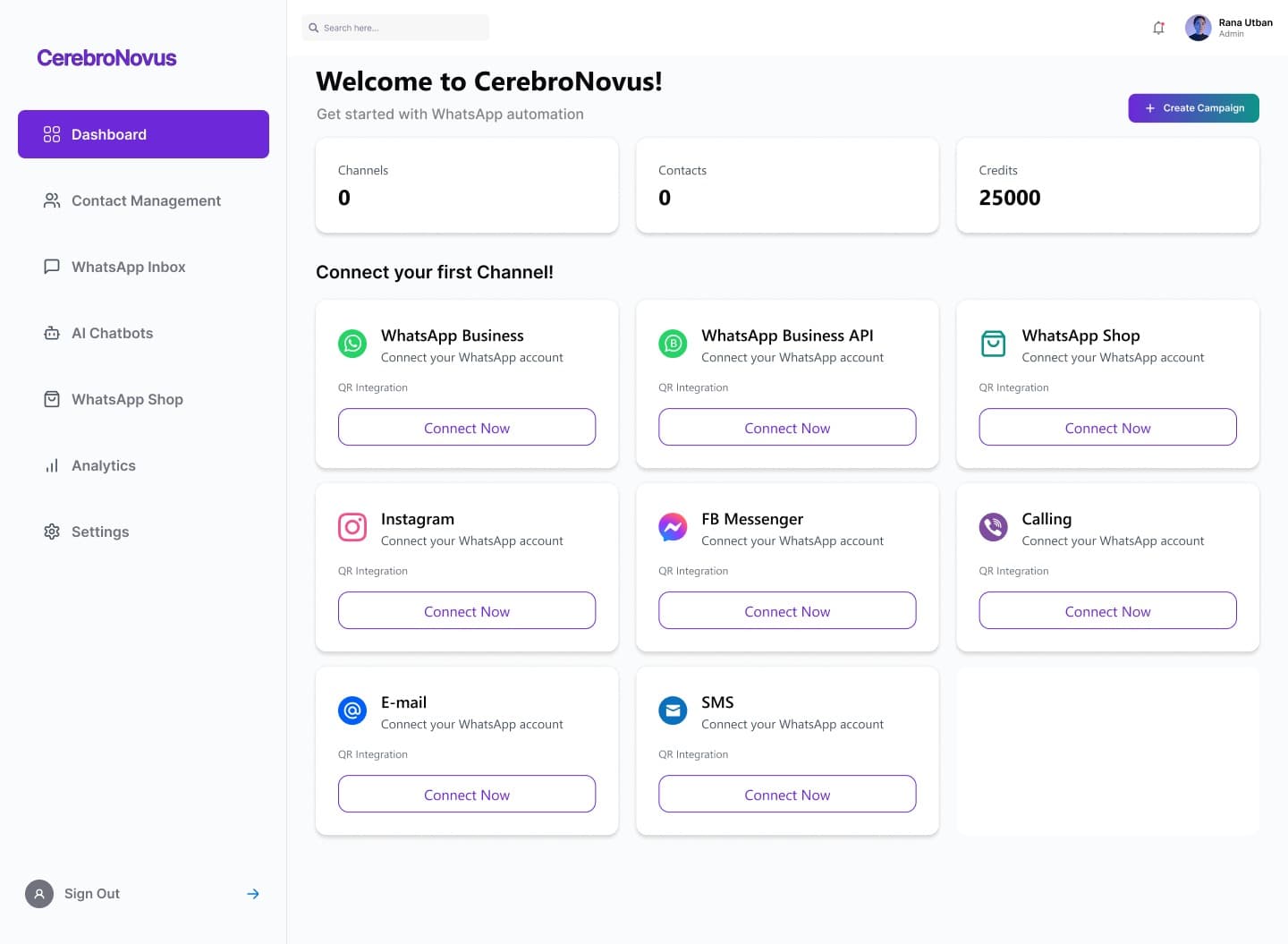
Task: Click the WhatsApp Business green logo icon
Action: pyautogui.click(x=352, y=344)
